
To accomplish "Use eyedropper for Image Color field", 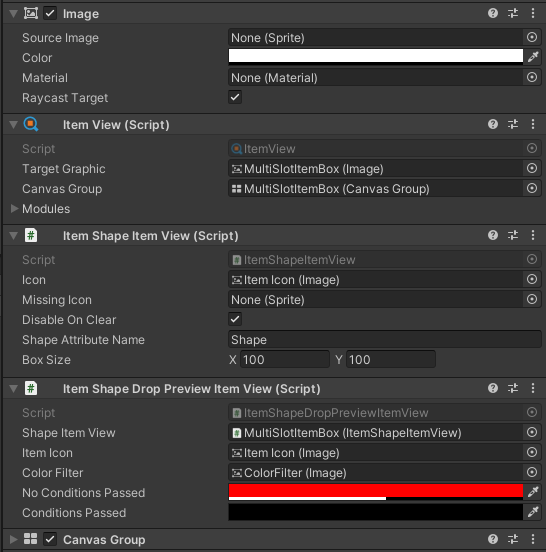I will pos(533,57).
